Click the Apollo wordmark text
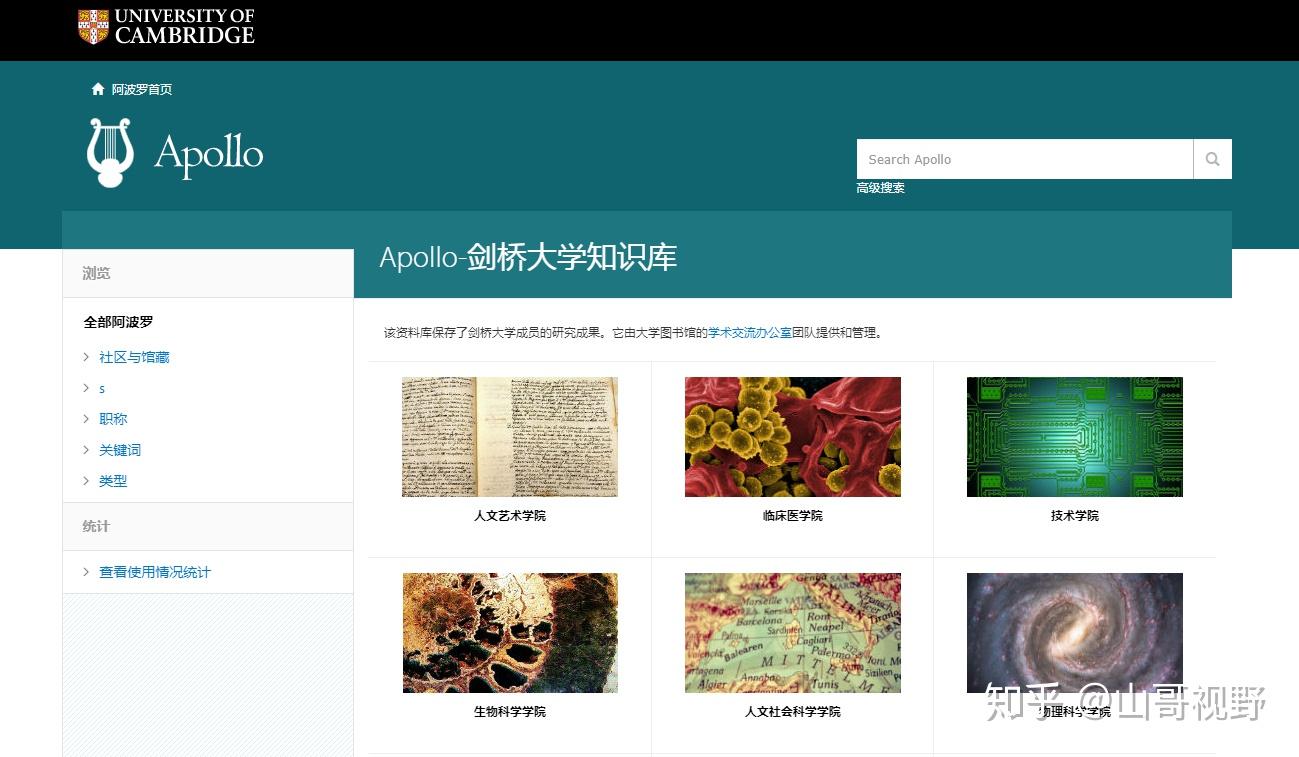Image resolution: width=1299 pixels, height=757 pixels. (x=209, y=154)
